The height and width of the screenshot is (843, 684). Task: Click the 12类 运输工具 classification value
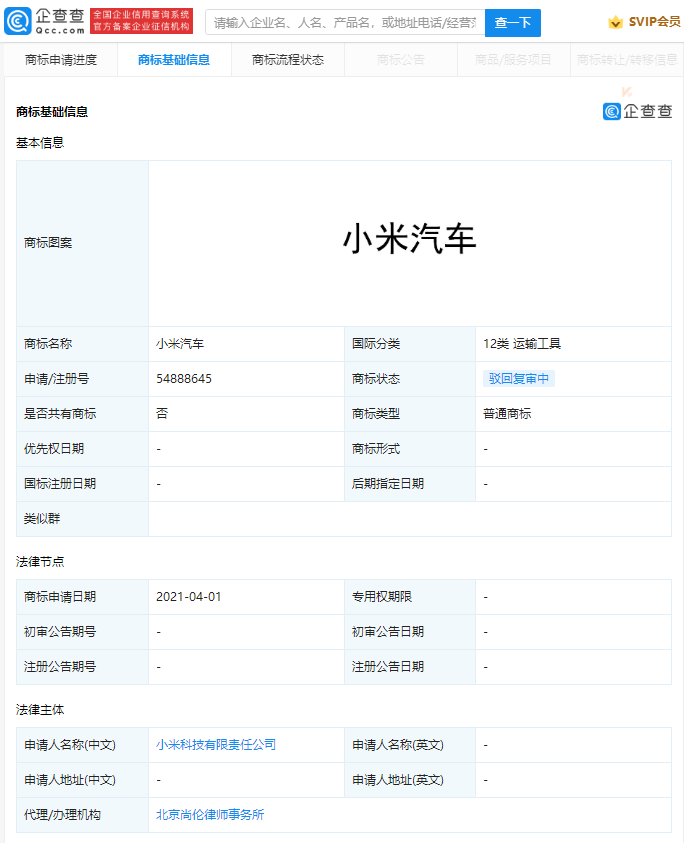tap(521, 344)
